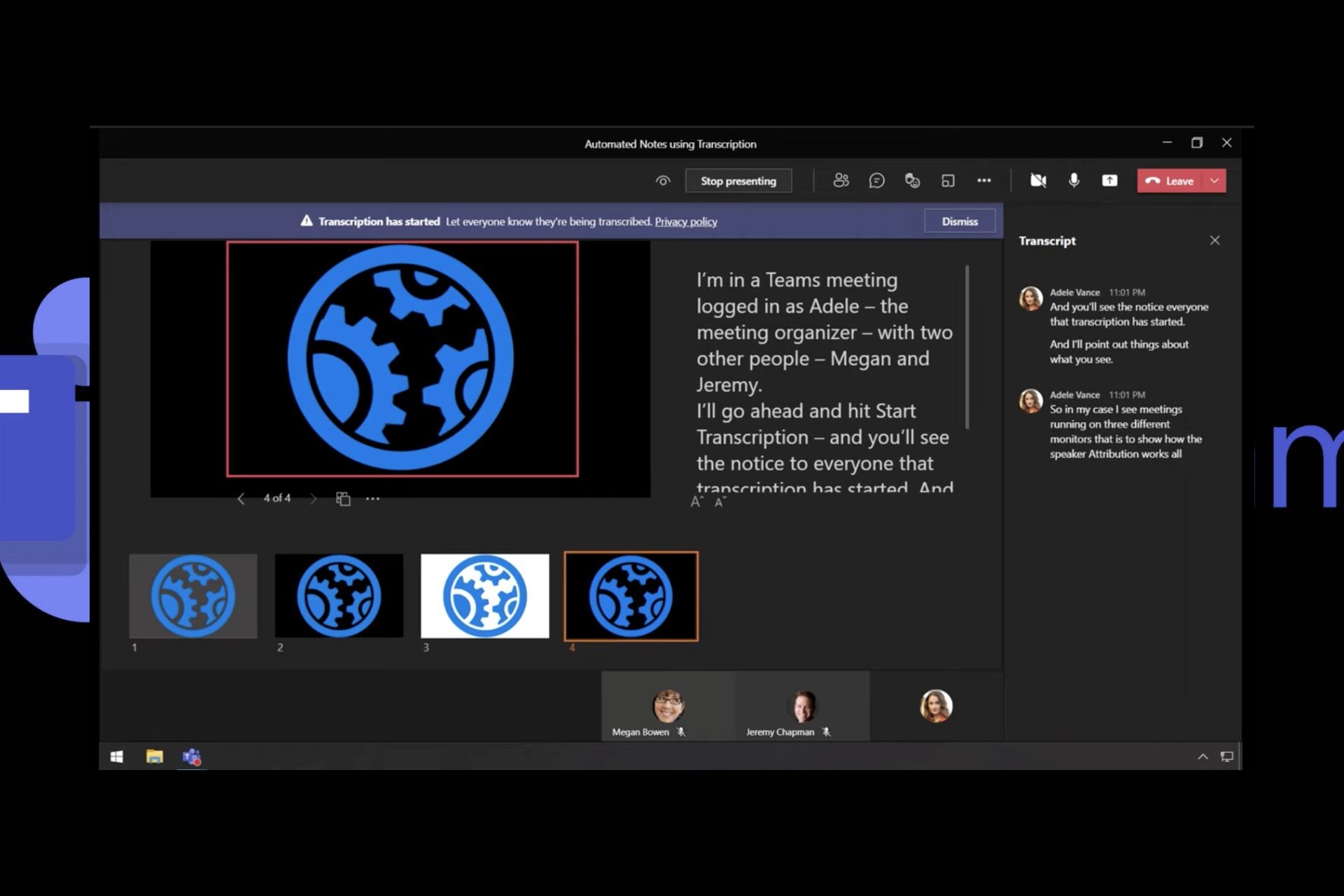
Task: Close the Transcript panel
Action: click(1214, 240)
